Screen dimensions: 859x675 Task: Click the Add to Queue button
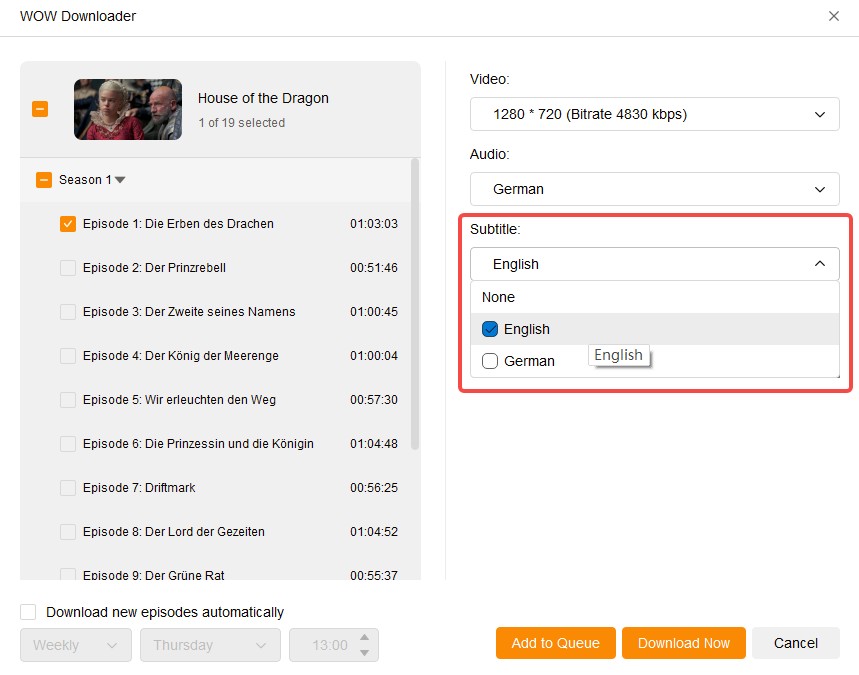click(555, 643)
